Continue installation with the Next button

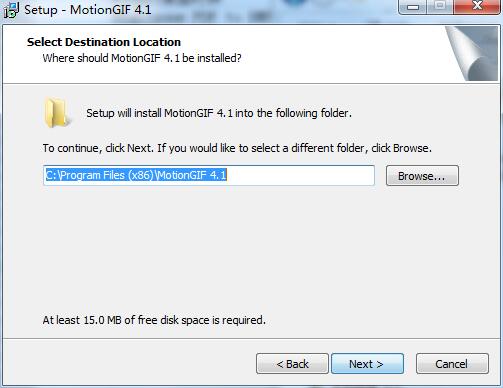(x=367, y=364)
